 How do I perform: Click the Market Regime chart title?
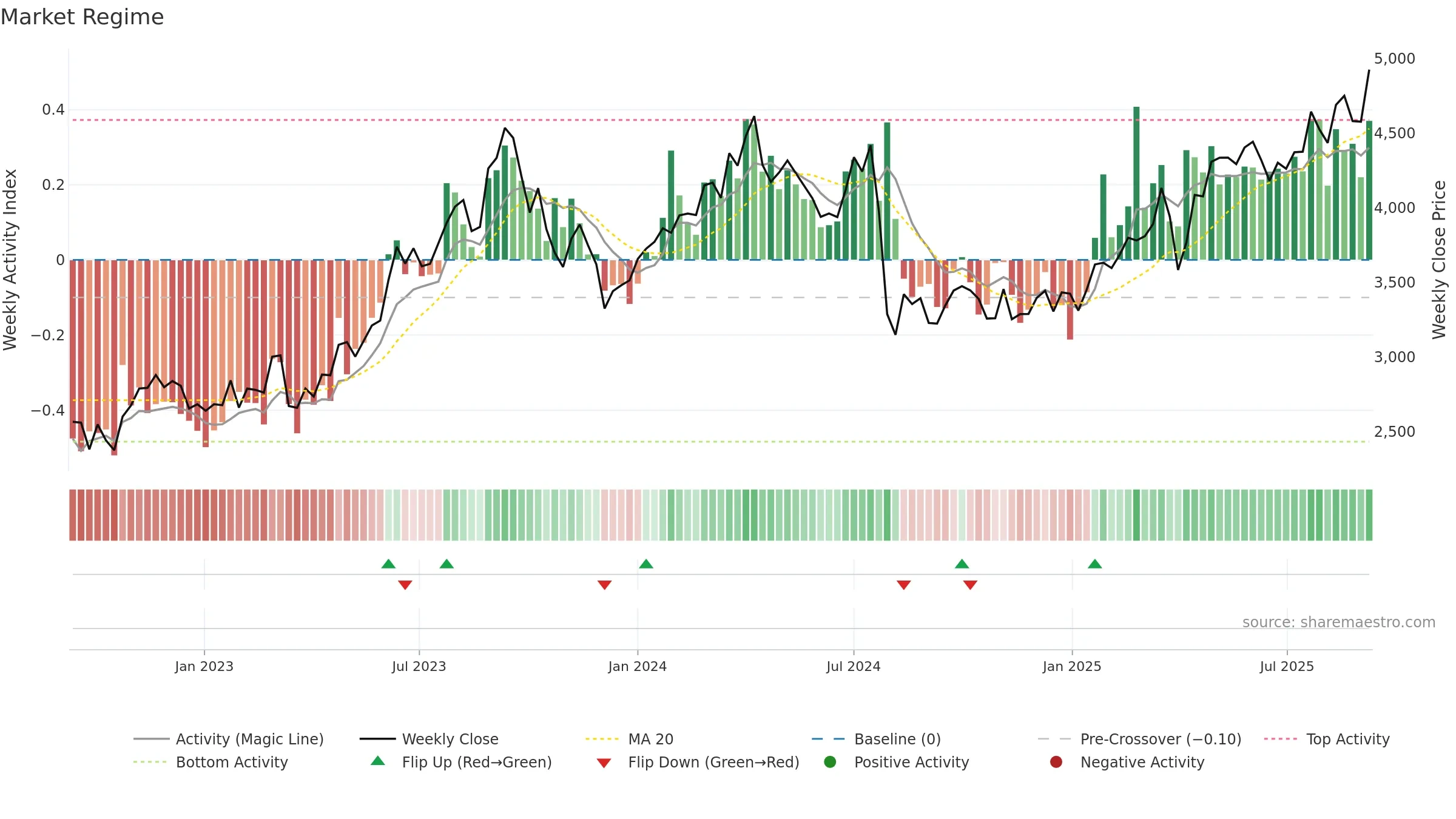click(82, 17)
